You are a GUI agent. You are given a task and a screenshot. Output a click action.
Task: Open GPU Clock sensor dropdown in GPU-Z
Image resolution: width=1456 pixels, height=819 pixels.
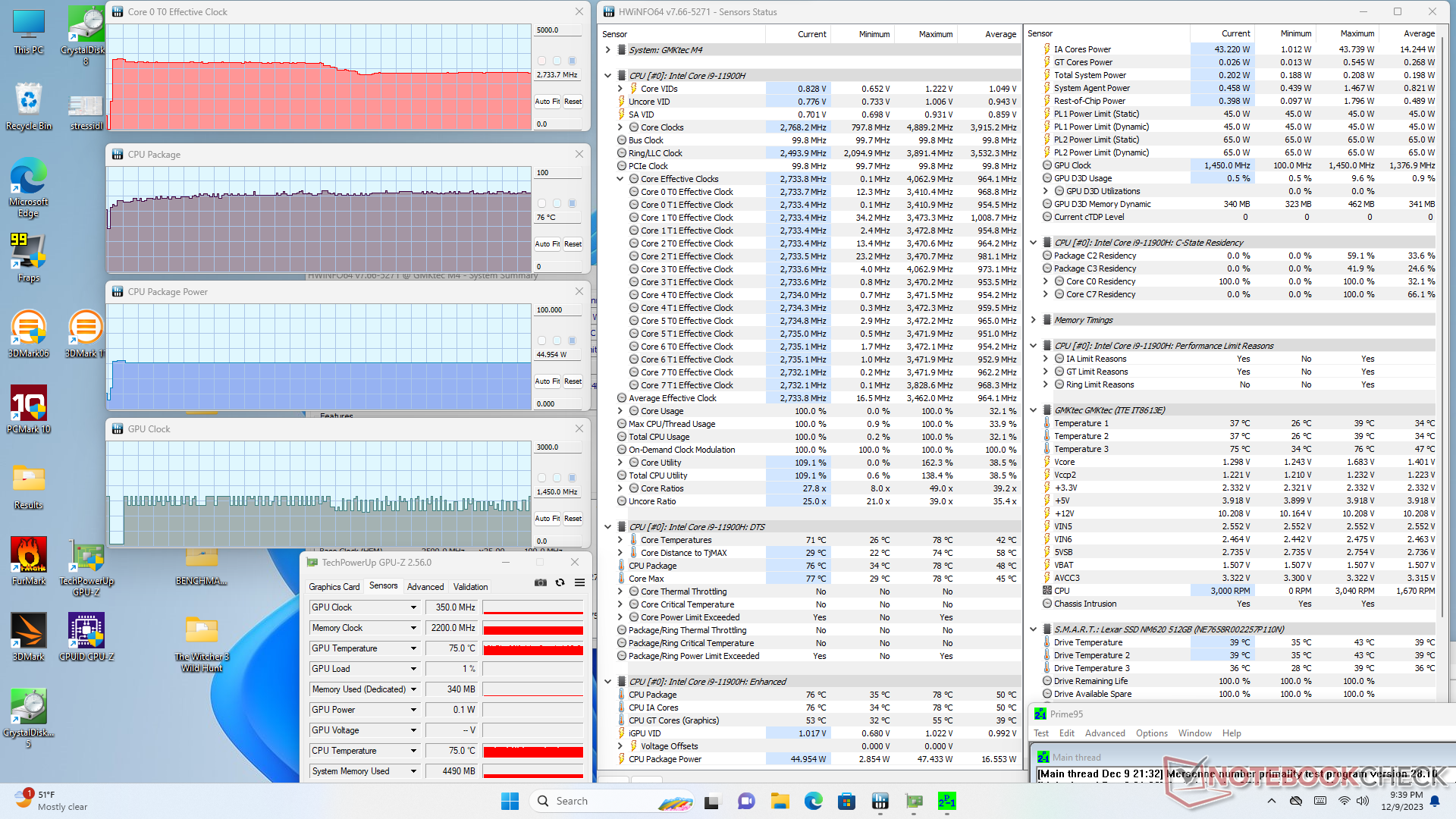click(413, 607)
